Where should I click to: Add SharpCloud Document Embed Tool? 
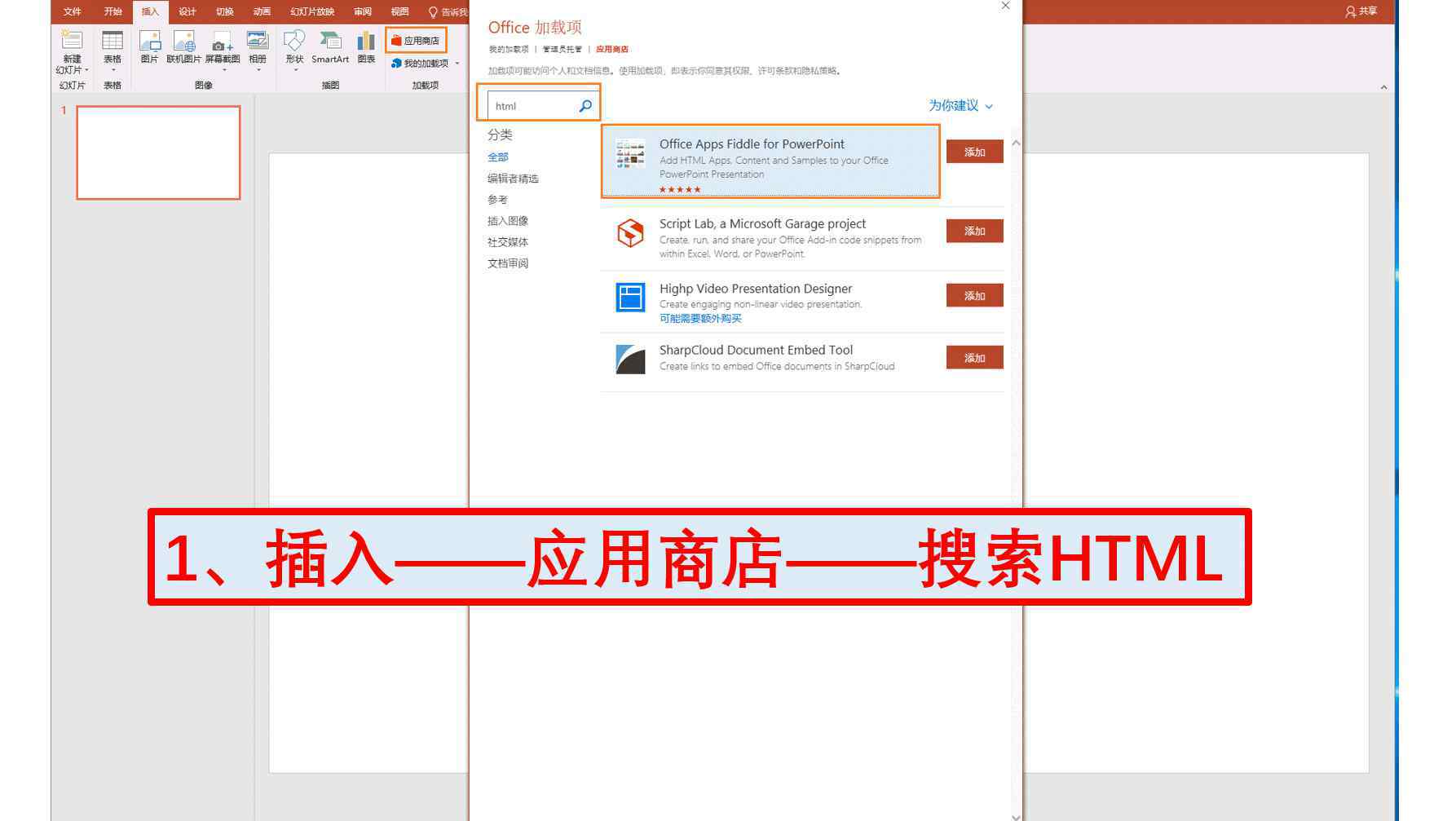click(974, 357)
